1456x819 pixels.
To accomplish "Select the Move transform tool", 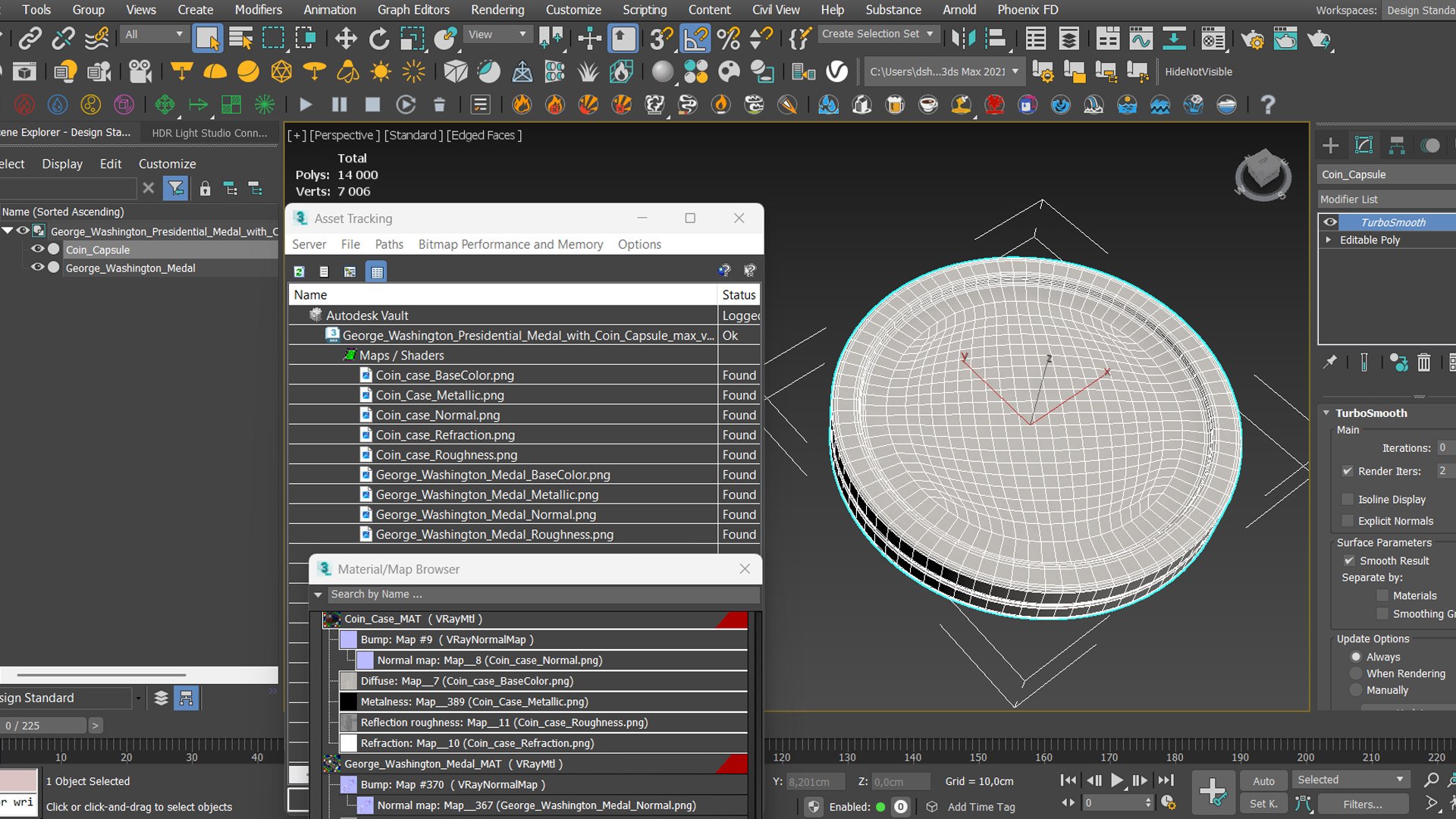I will 346,38.
